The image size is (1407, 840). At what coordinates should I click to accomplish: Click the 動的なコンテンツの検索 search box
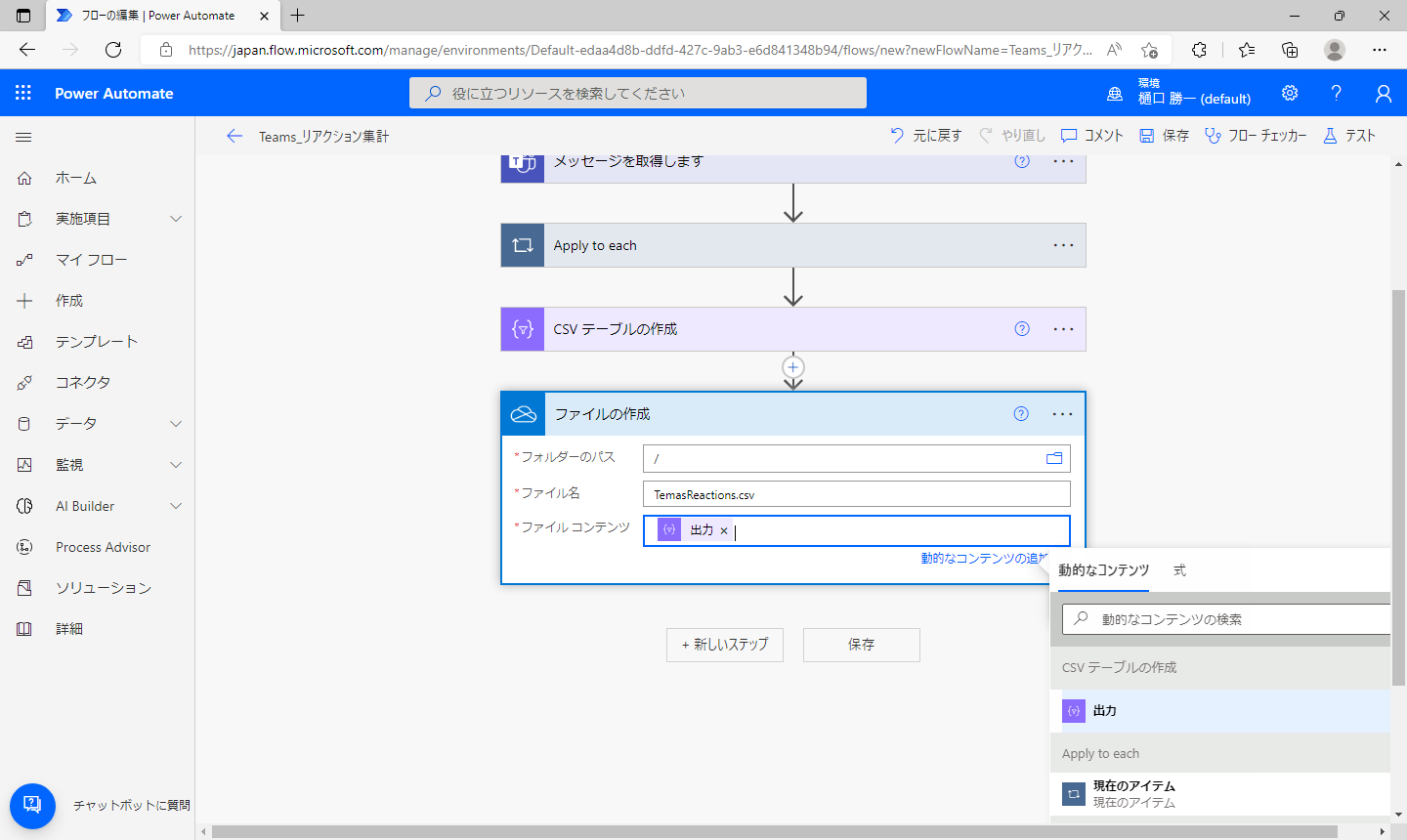pos(1226,619)
